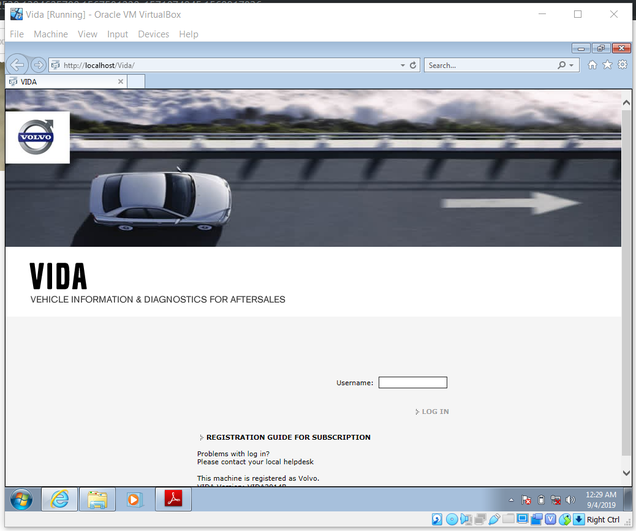Viewport: 636px width, 531px height.
Task: Open the Windows 7 Start menu
Action: pyautogui.click(x=21, y=499)
